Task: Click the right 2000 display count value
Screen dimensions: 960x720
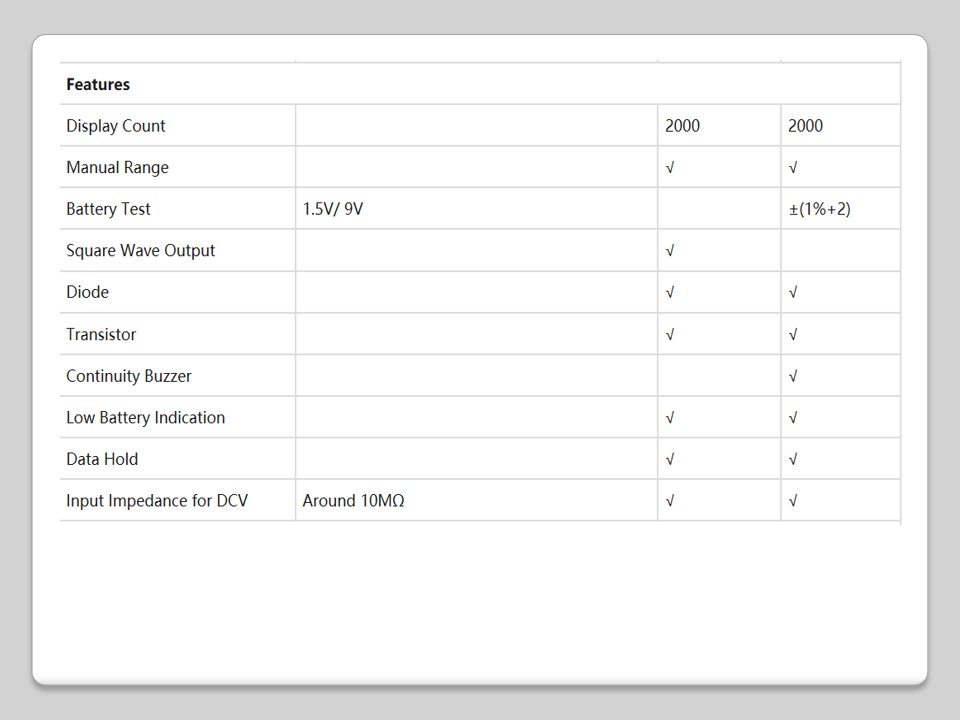Action: [805, 126]
